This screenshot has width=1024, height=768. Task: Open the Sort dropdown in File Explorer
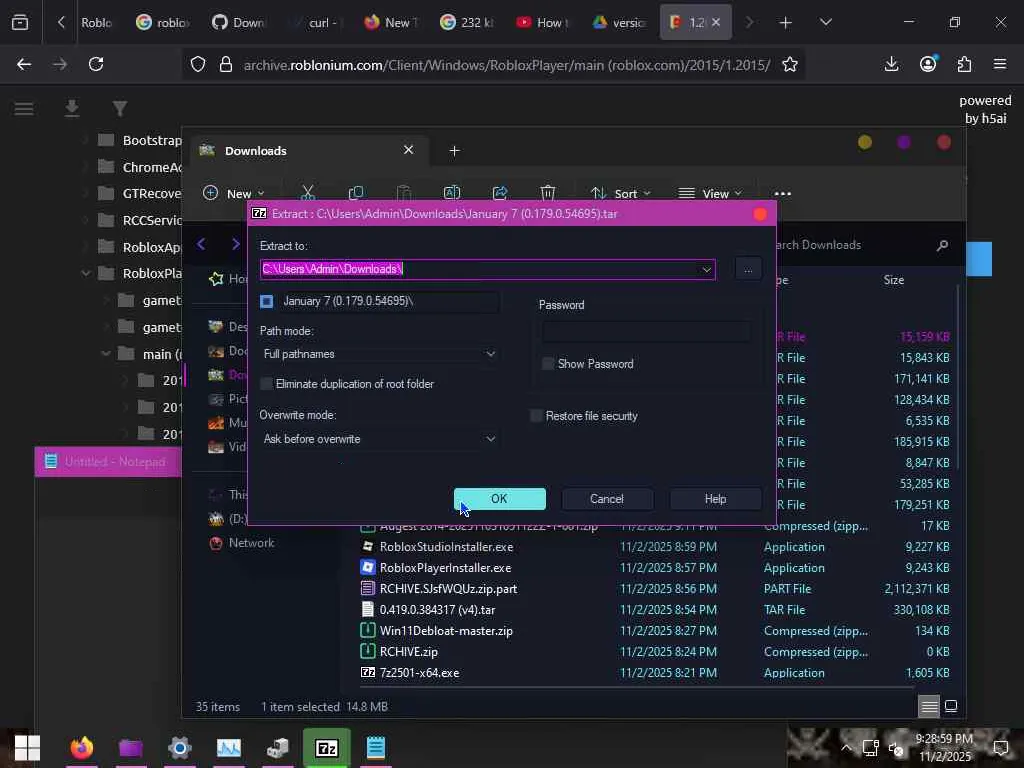tap(620, 193)
